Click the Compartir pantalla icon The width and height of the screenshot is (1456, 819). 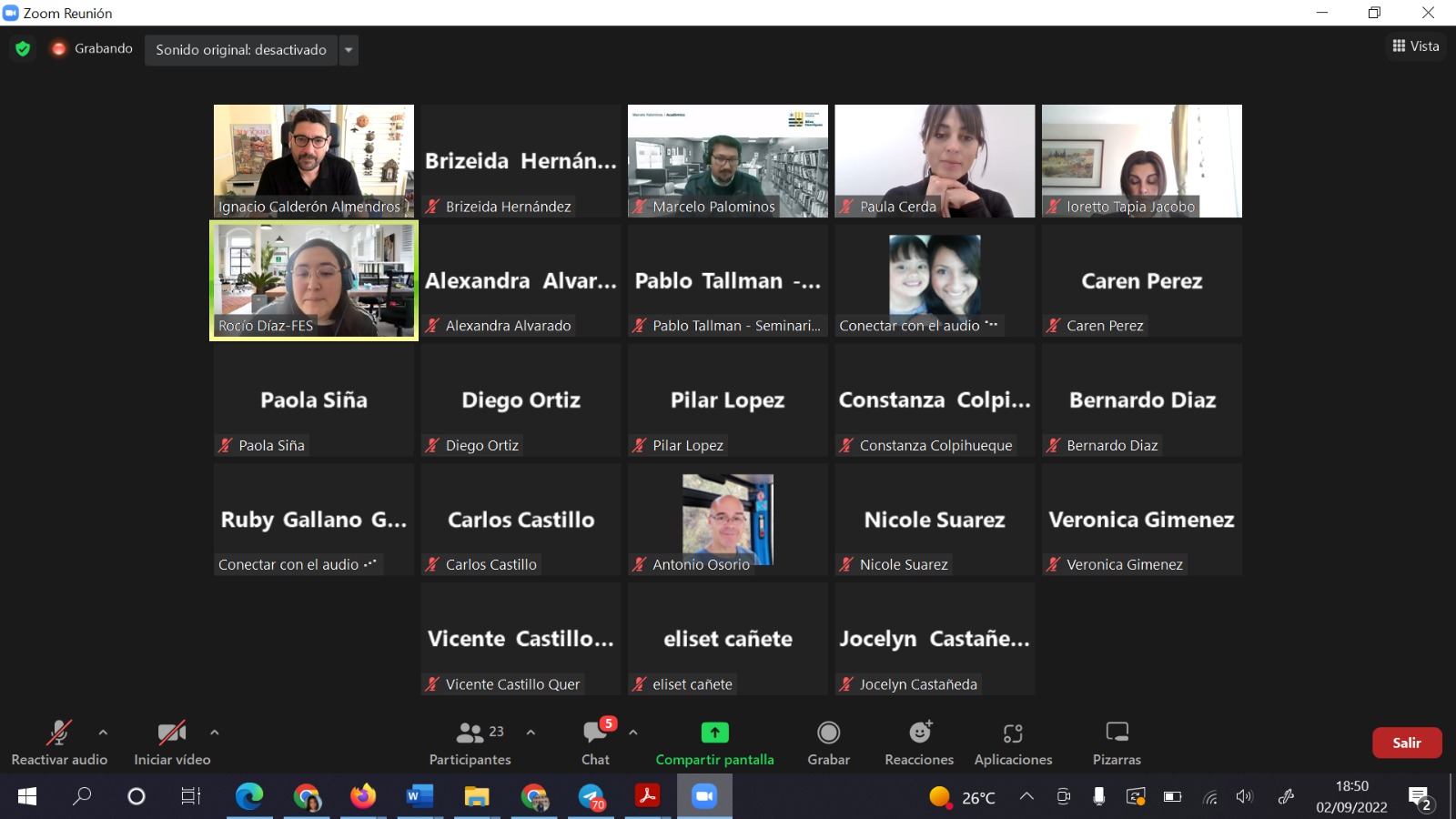tap(714, 733)
